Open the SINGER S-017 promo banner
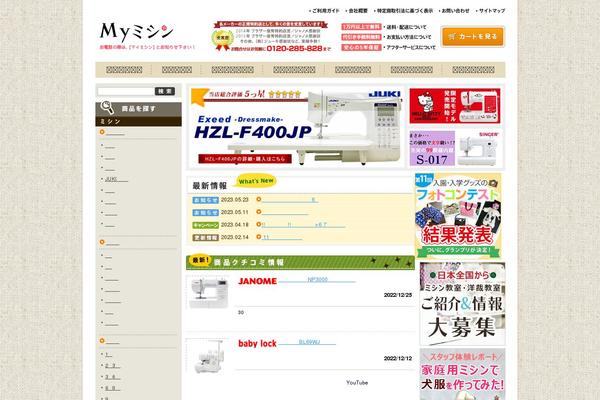The width and height of the screenshot is (600, 400). click(455, 149)
